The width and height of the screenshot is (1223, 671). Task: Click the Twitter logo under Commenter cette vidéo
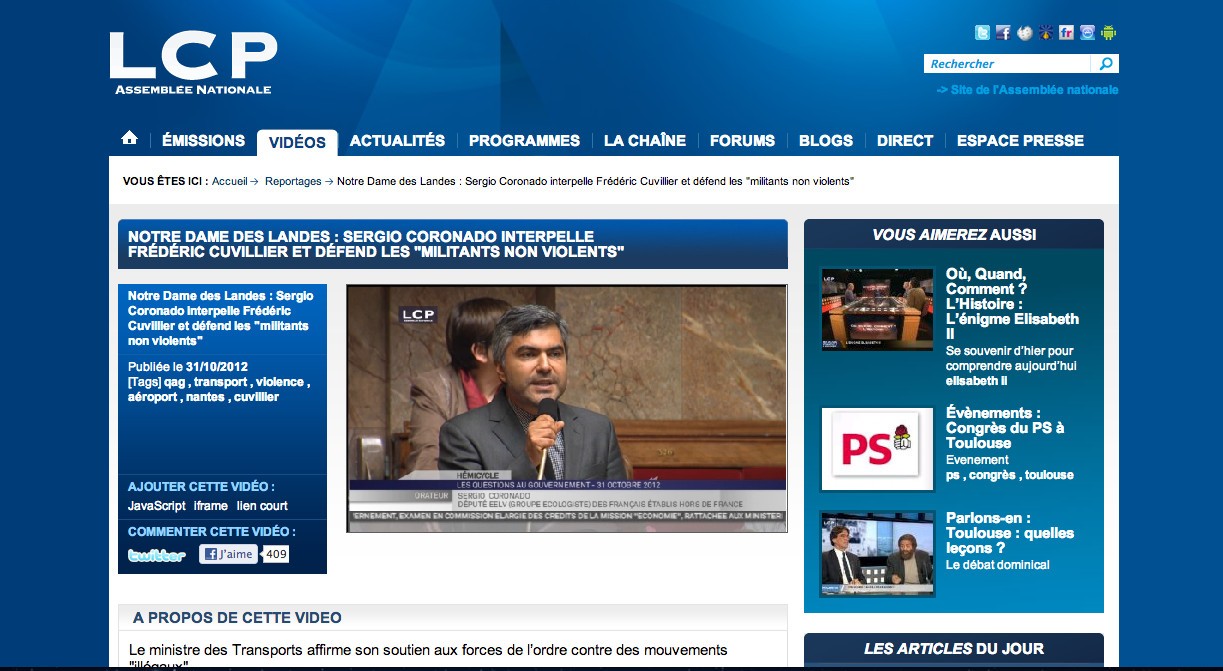point(156,555)
